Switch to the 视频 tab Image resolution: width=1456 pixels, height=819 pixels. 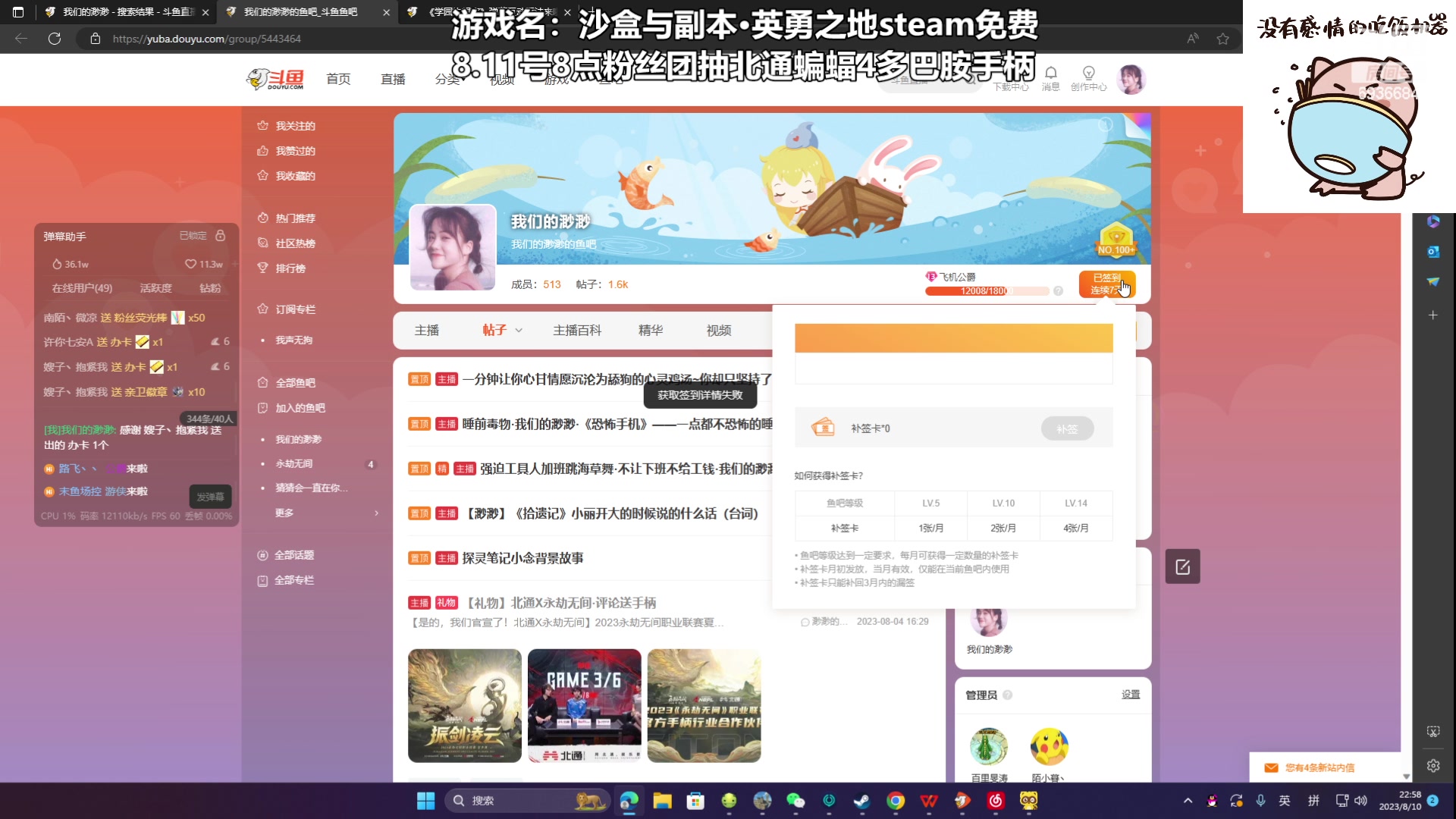click(x=719, y=331)
